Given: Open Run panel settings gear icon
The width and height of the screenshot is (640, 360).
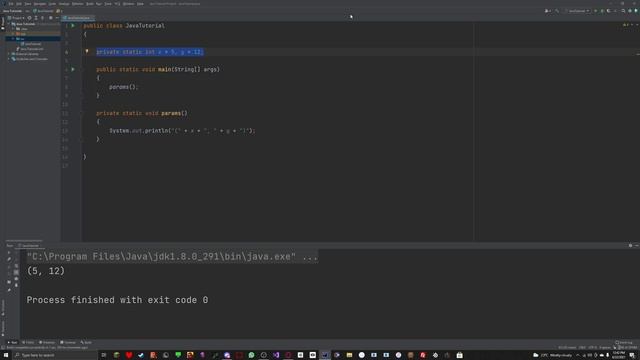Looking at the screenshot, I should click(630, 246).
